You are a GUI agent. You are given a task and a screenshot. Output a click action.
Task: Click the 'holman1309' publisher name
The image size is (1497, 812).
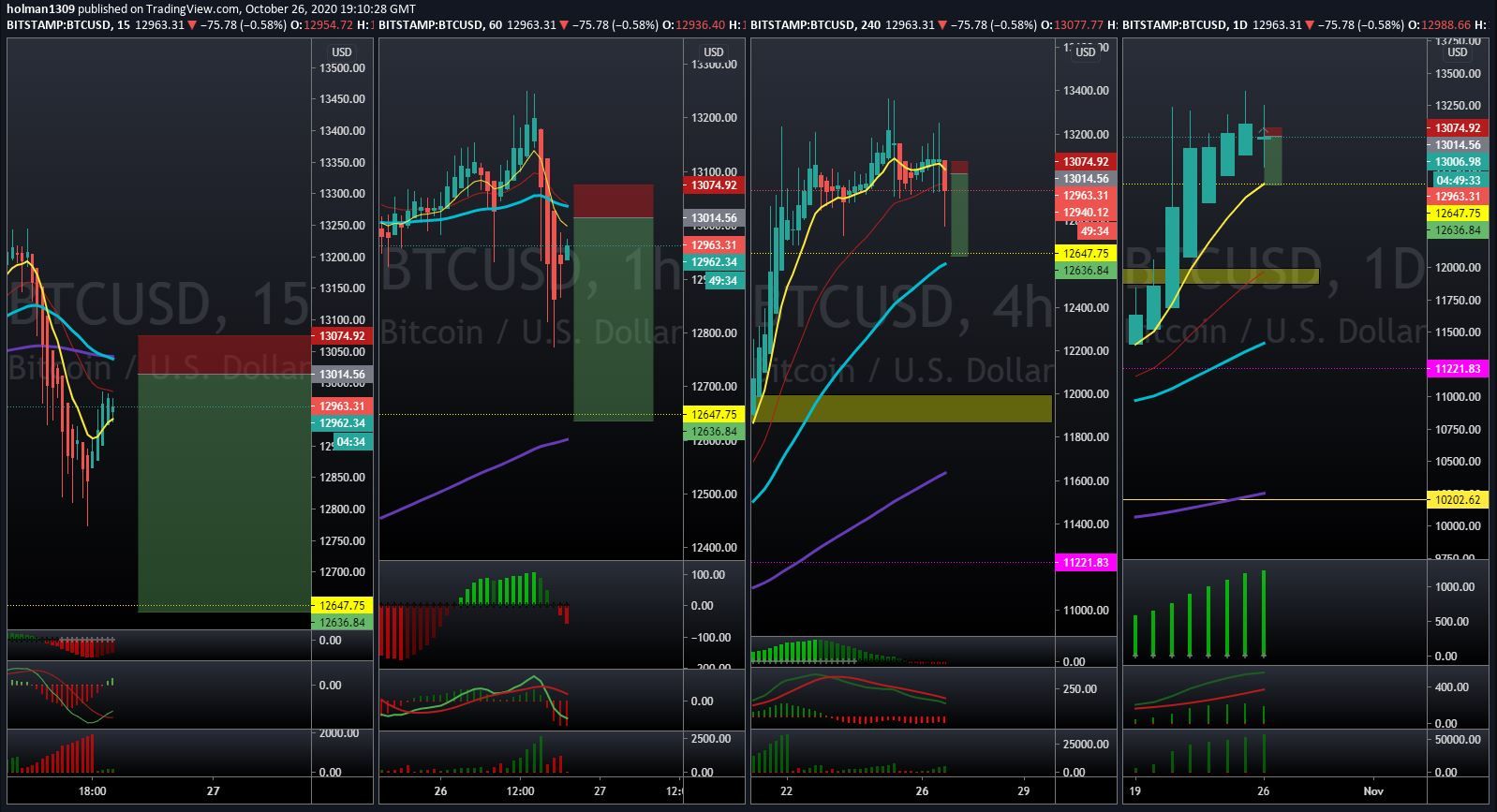(x=40, y=8)
